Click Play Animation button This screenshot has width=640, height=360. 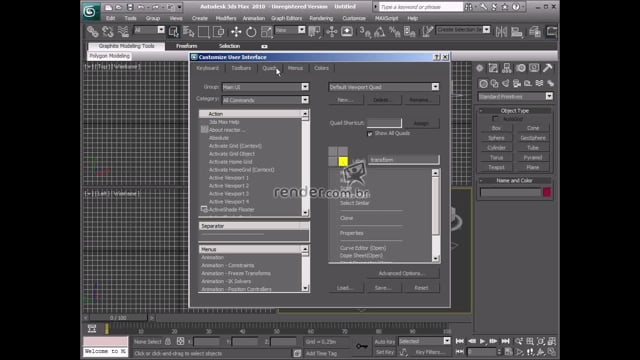[x=482, y=341]
